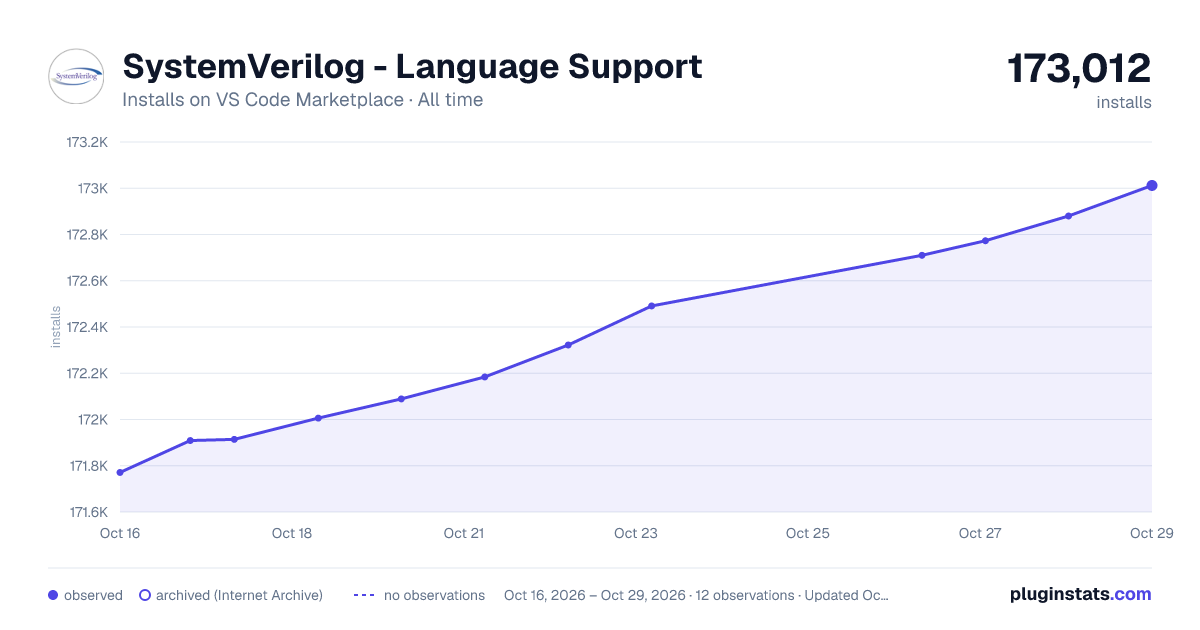Click the 173.2K y-axis label
Viewport: 1200px width, 630px height.
[87, 142]
